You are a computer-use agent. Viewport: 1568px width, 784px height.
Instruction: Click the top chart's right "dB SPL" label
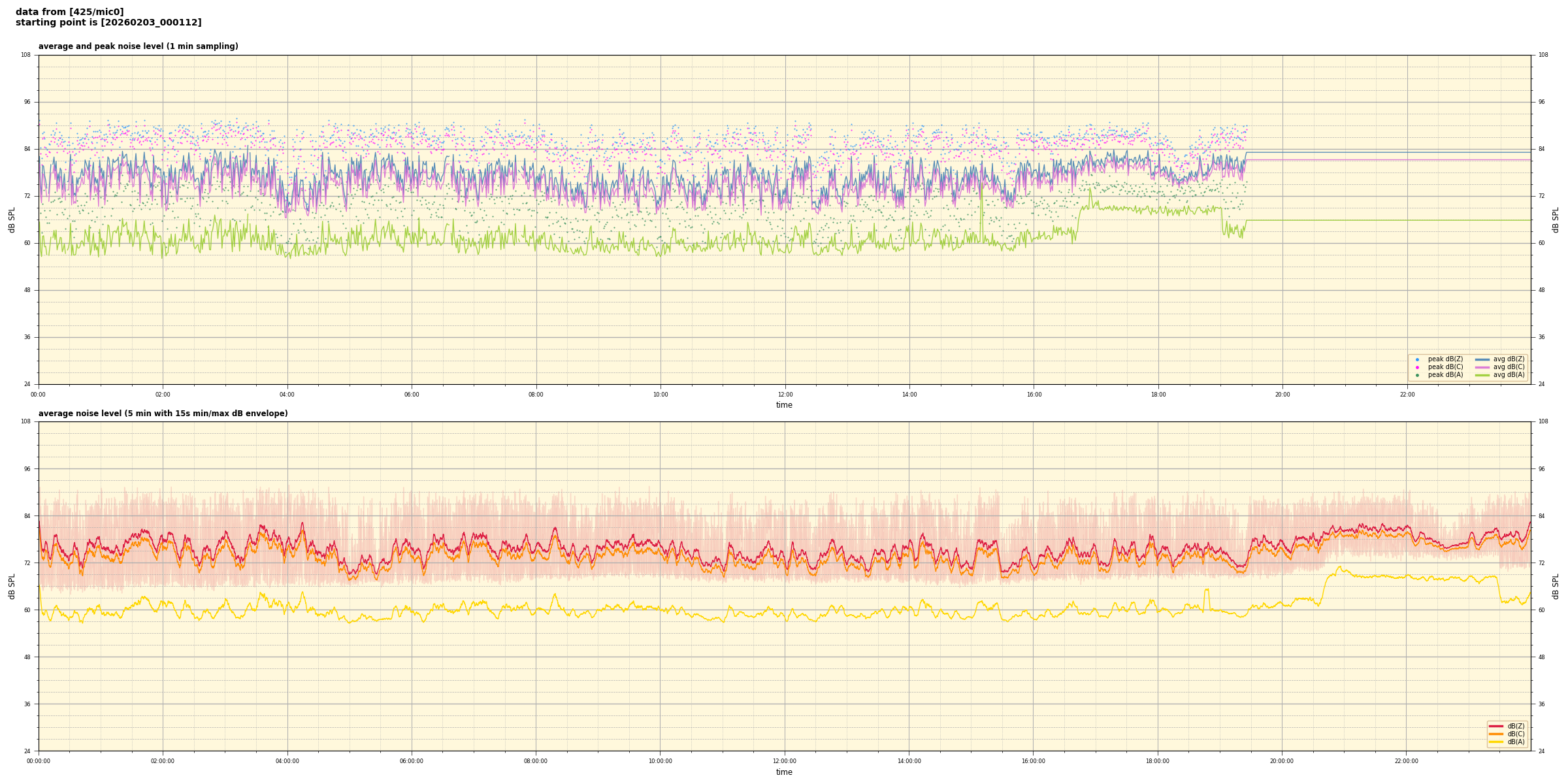coord(1556,220)
